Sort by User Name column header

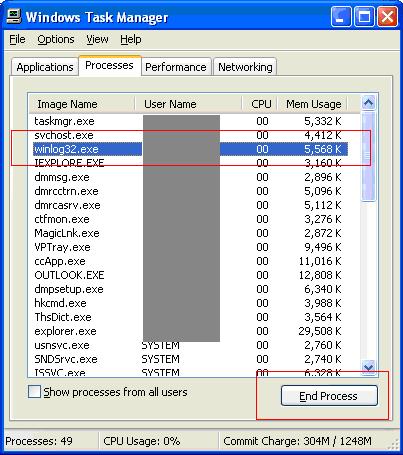pyautogui.click(x=188, y=104)
